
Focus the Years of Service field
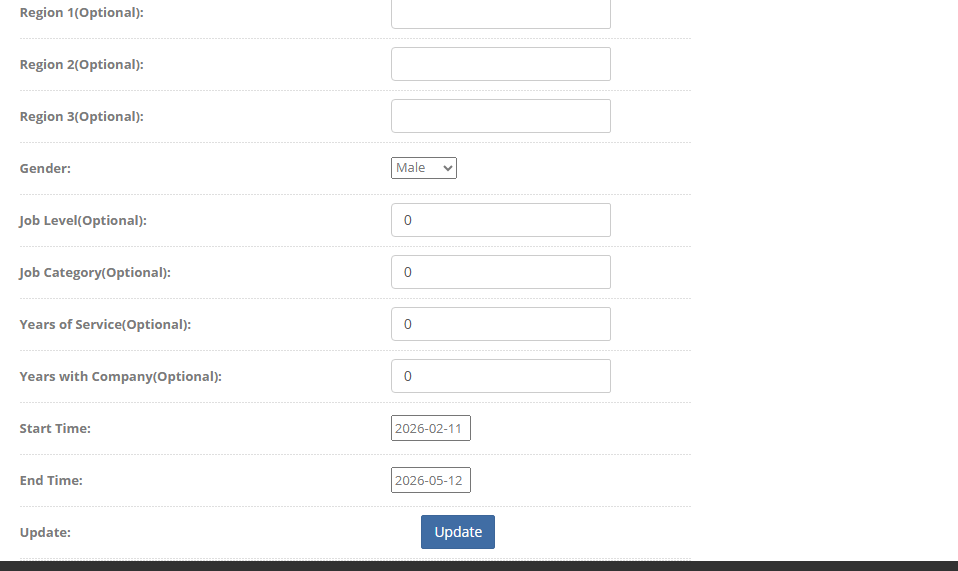500,324
